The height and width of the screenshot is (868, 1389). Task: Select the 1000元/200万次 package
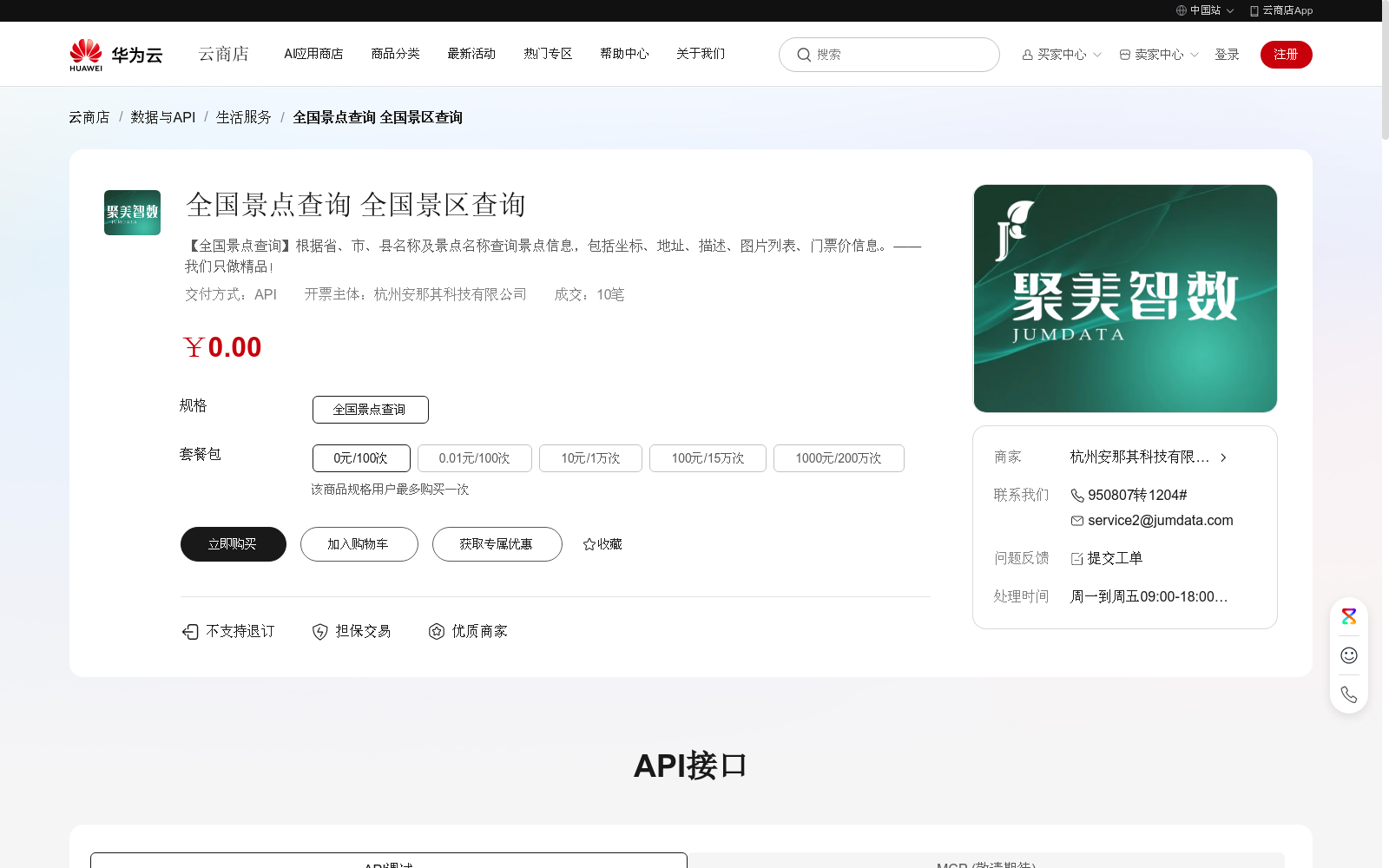coord(839,458)
